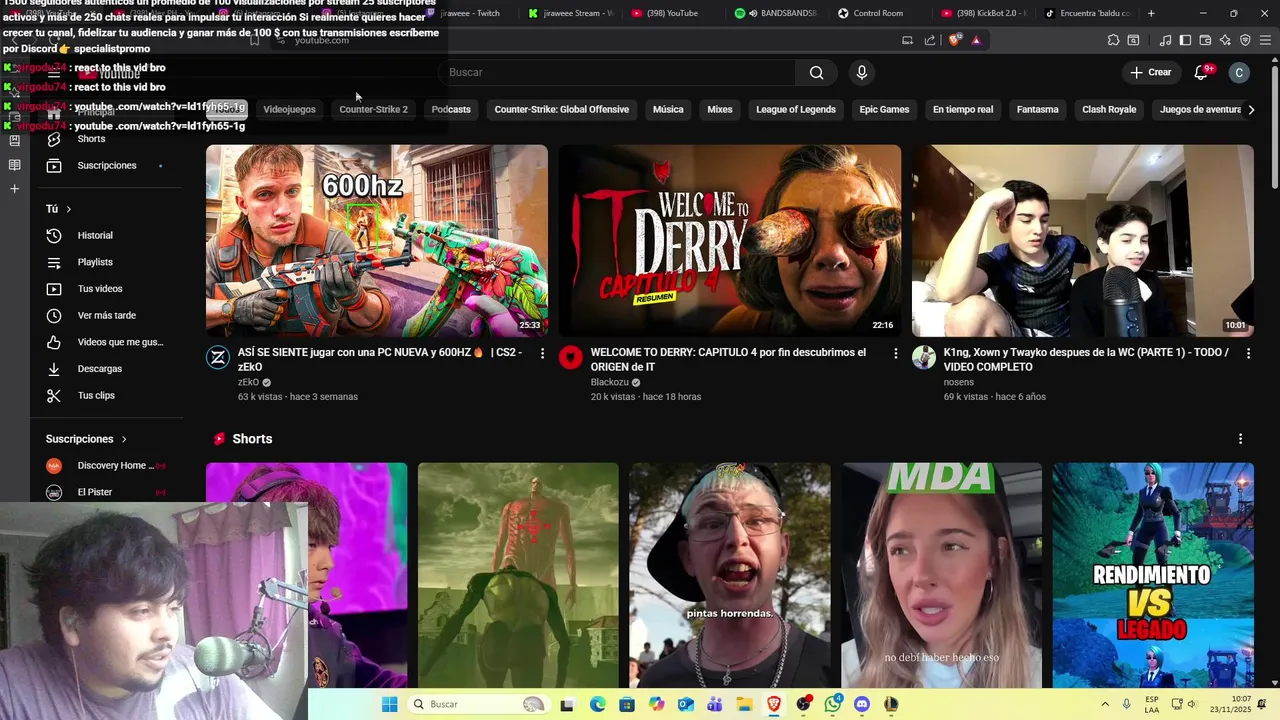This screenshot has width=1280, height=720.
Task: Select the Counter-Strike 2 chip
Action: click(x=373, y=109)
